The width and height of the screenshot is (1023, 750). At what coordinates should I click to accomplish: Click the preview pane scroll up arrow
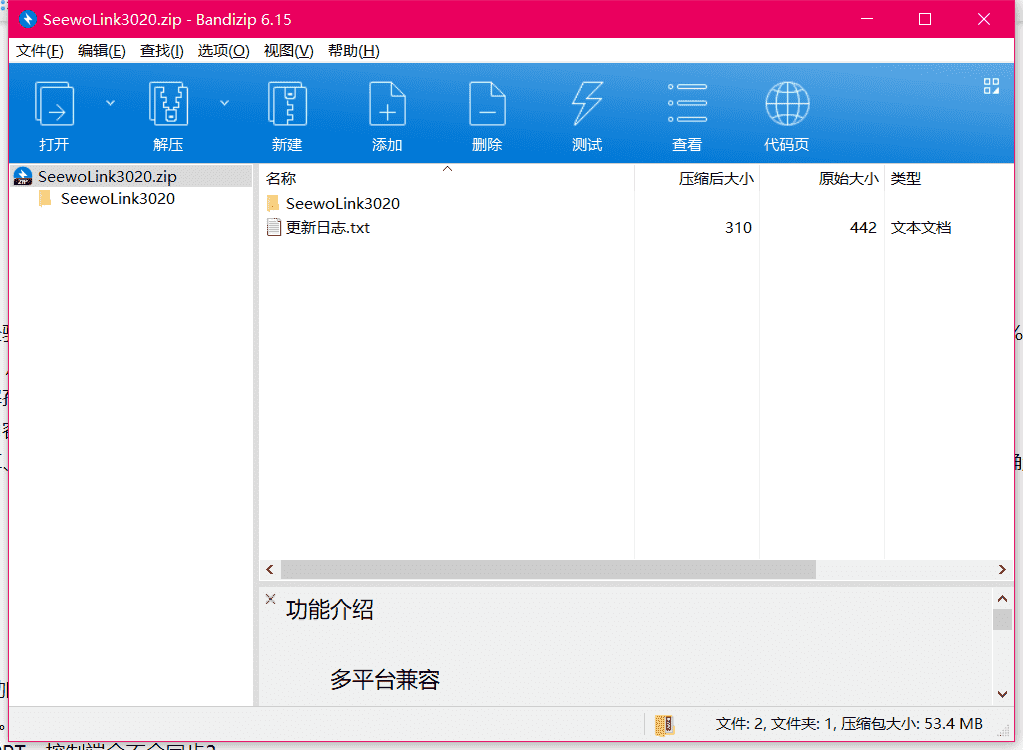(1002, 598)
